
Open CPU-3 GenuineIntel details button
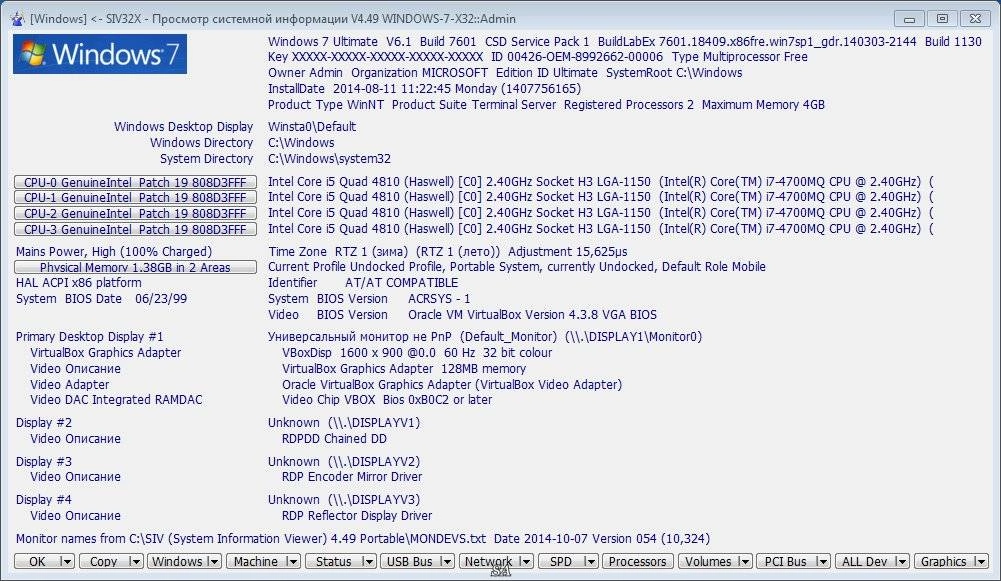point(135,229)
